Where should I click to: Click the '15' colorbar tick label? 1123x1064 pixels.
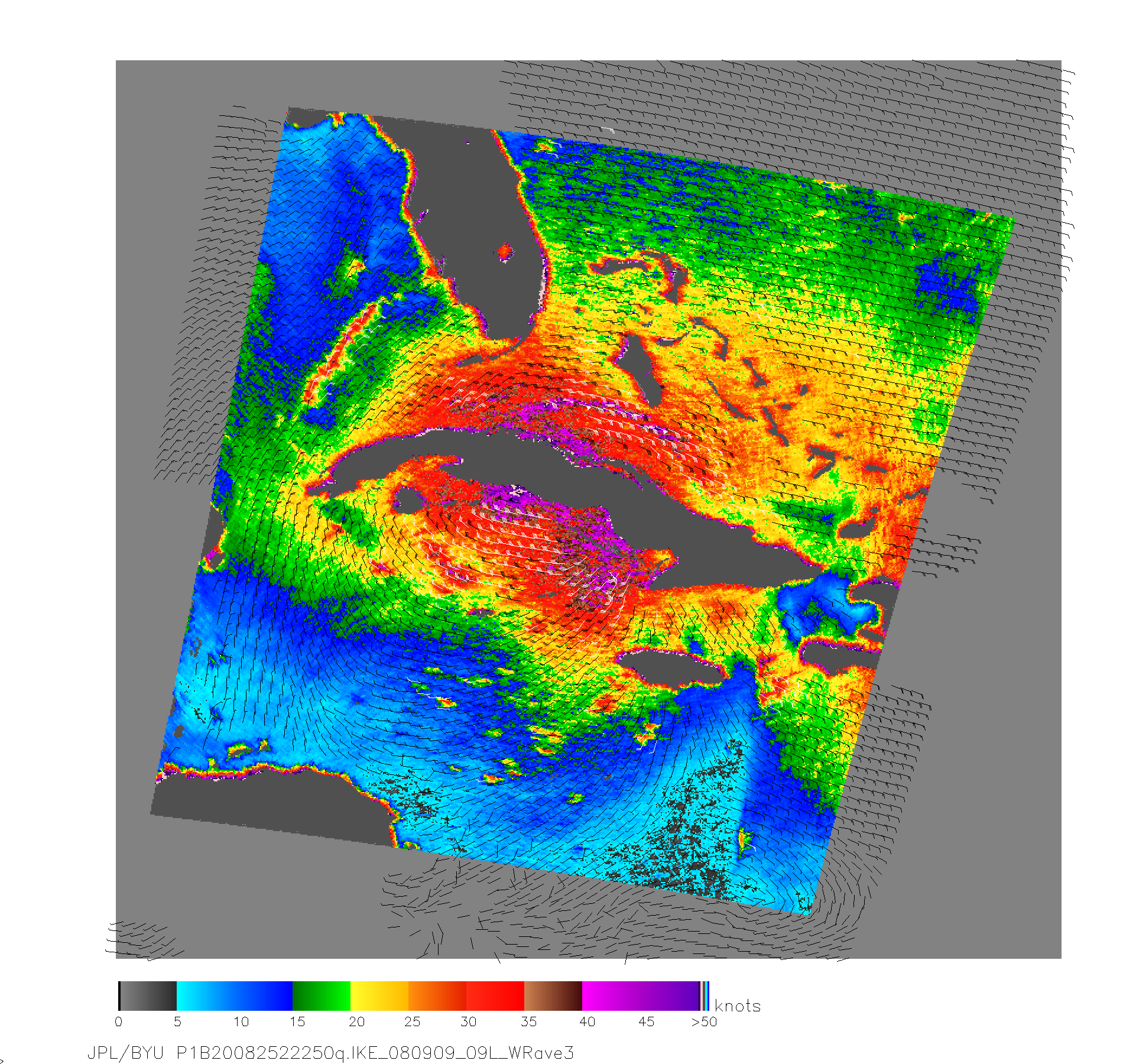click(x=297, y=1021)
